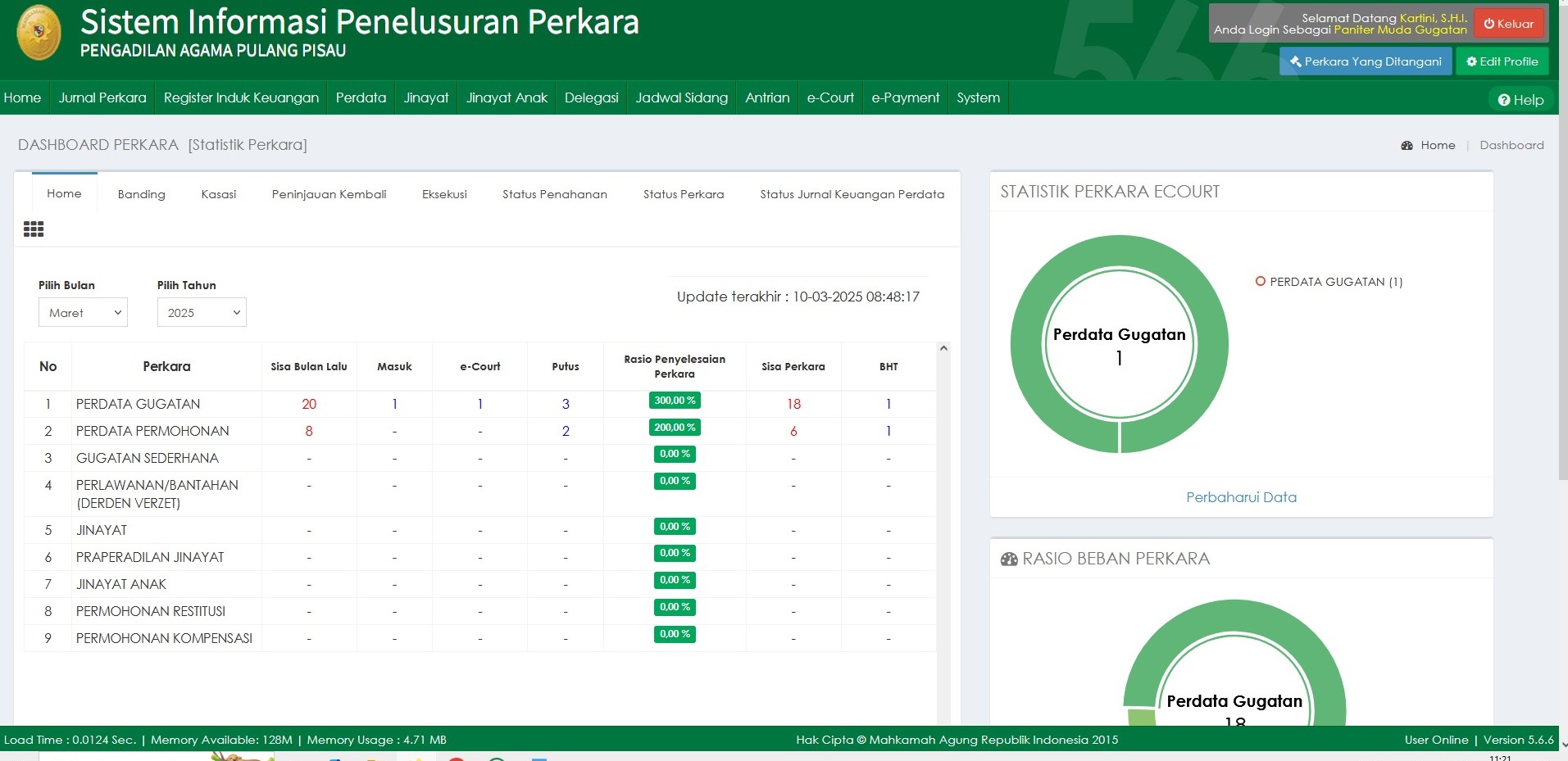This screenshot has height=761, width=1568.
Task: Click the Help question mark button
Action: [x=1520, y=100]
